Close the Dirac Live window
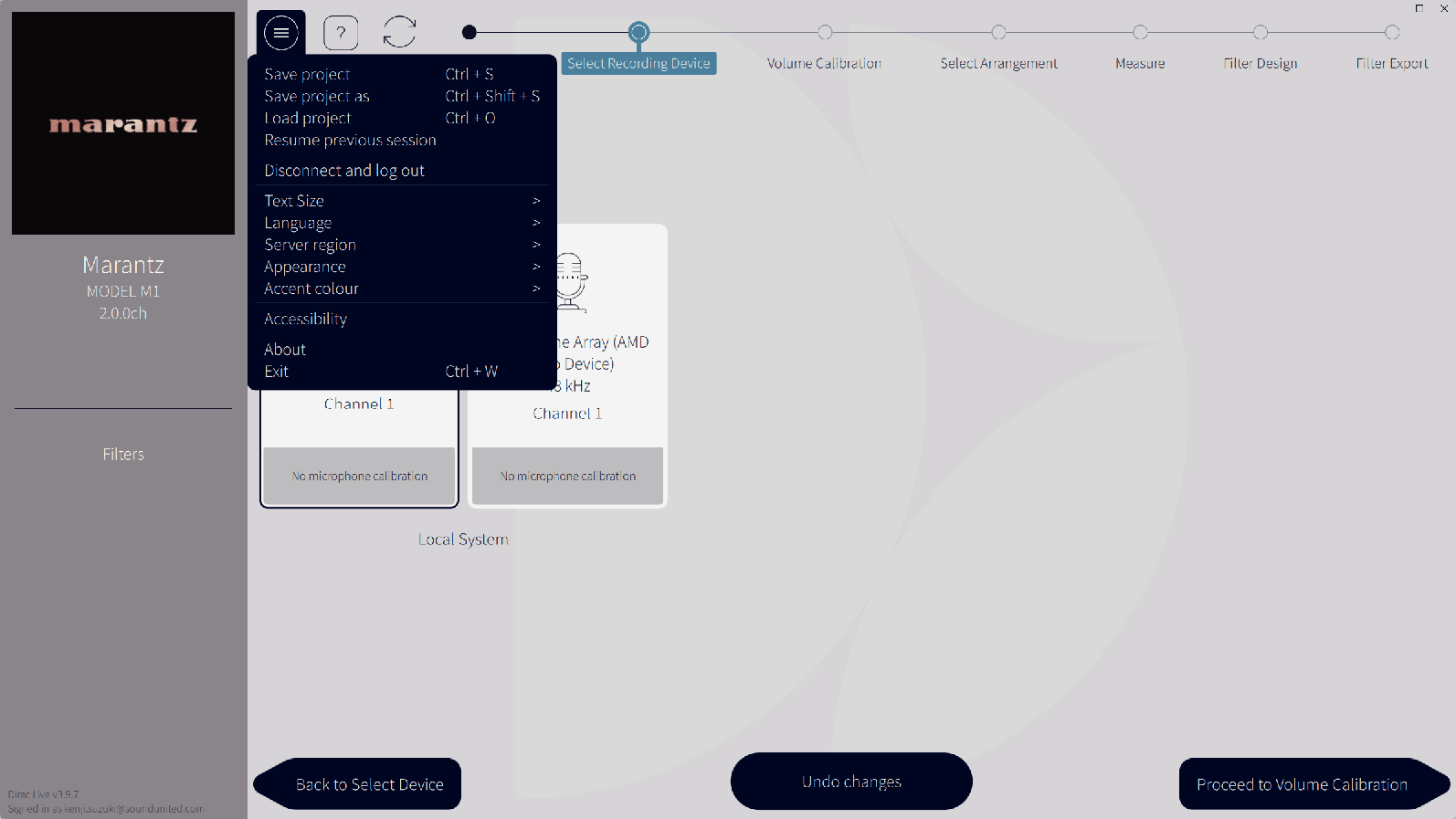 click(1444, 8)
